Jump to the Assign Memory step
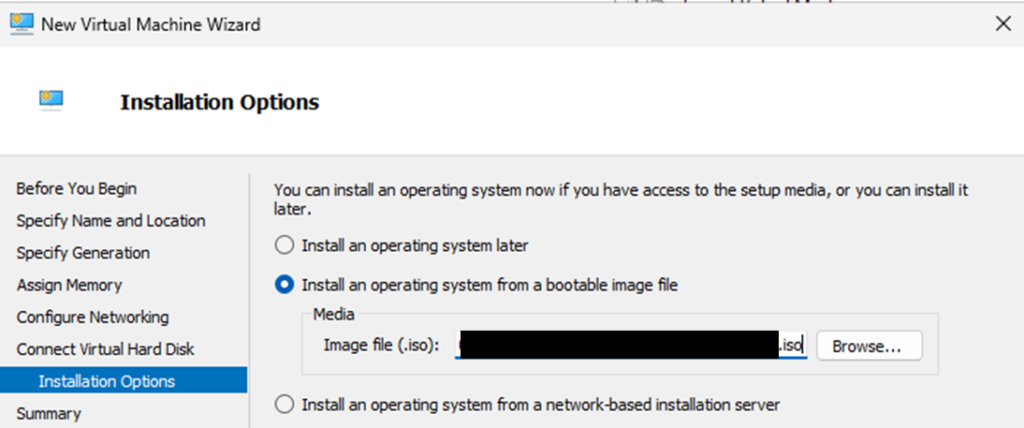This screenshot has width=1024, height=428. click(x=69, y=285)
